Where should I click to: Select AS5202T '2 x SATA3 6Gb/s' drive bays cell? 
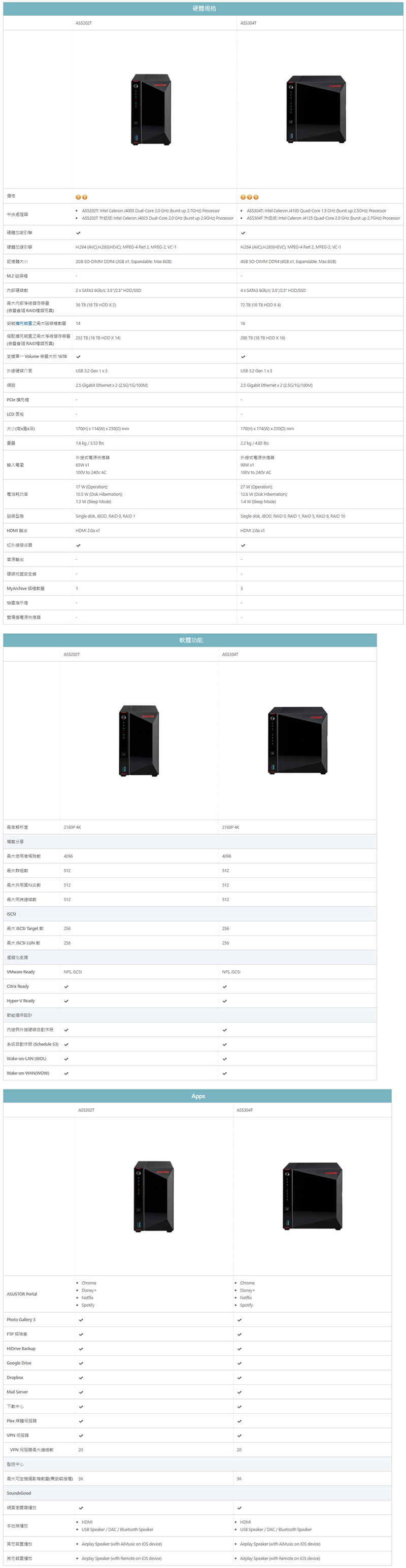(108, 290)
